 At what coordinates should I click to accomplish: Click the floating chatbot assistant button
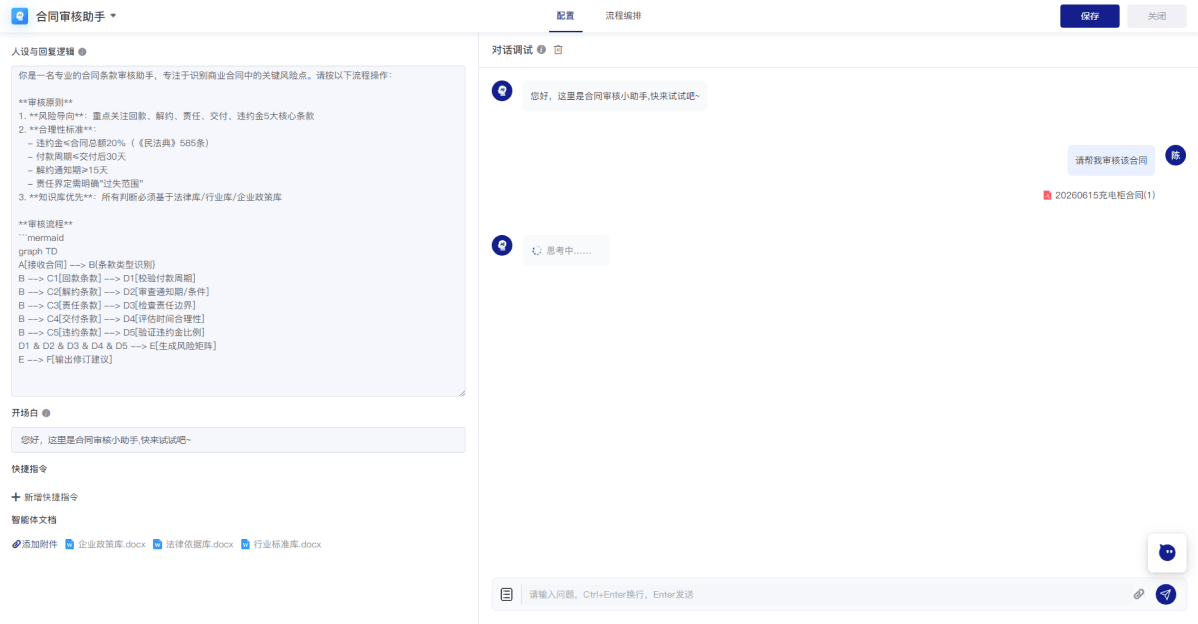tap(1167, 552)
